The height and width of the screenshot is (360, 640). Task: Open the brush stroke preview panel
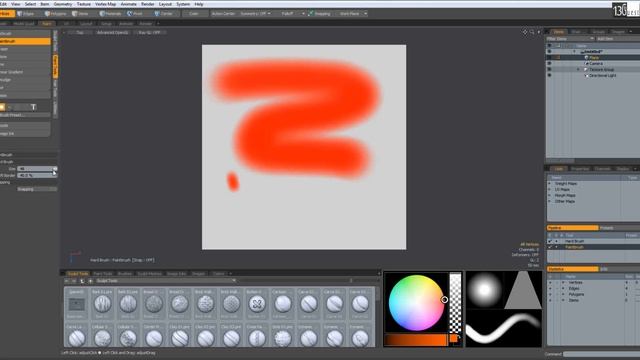(504, 328)
